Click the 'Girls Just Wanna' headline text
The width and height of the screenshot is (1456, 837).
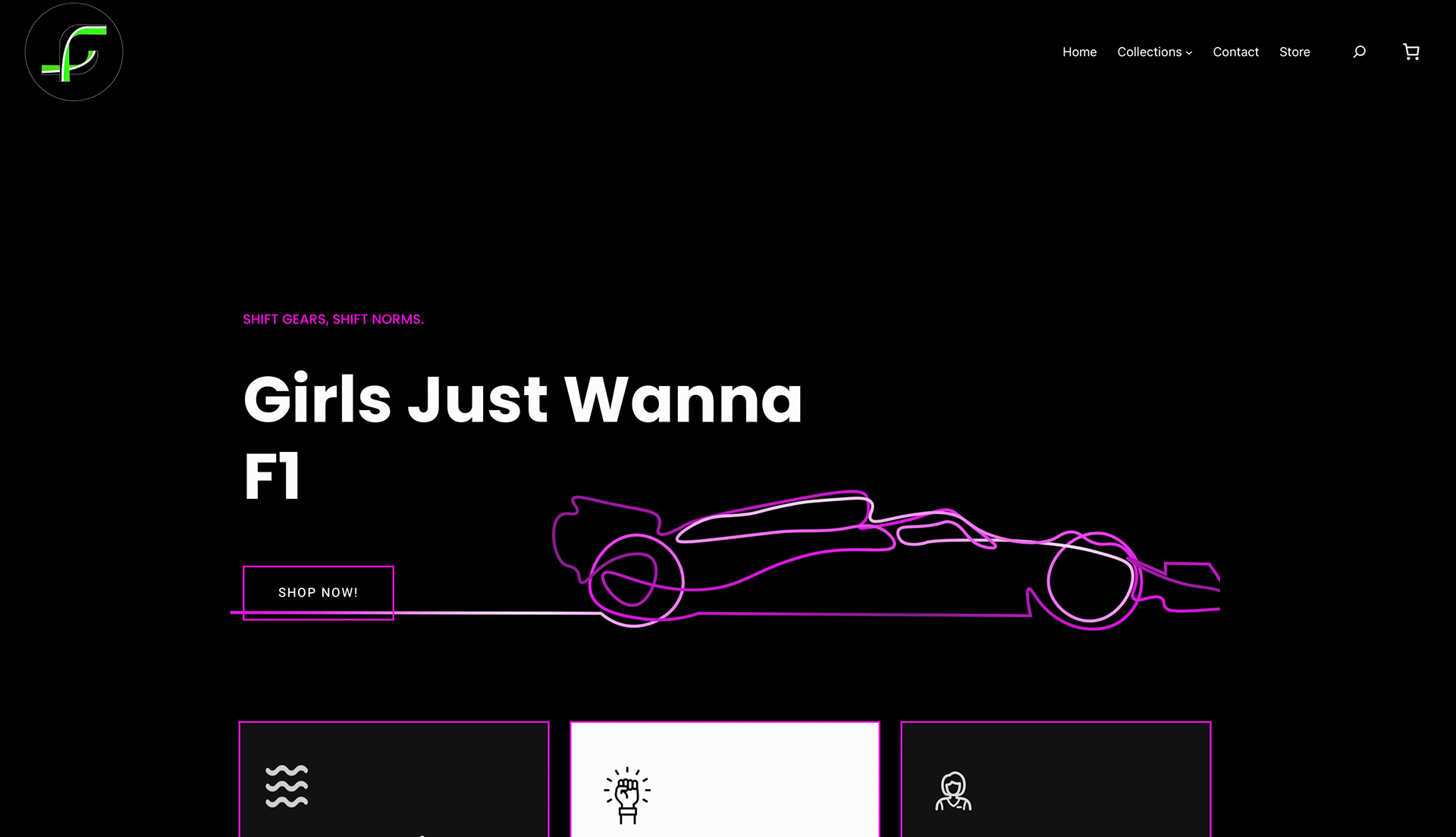coord(522,400)
